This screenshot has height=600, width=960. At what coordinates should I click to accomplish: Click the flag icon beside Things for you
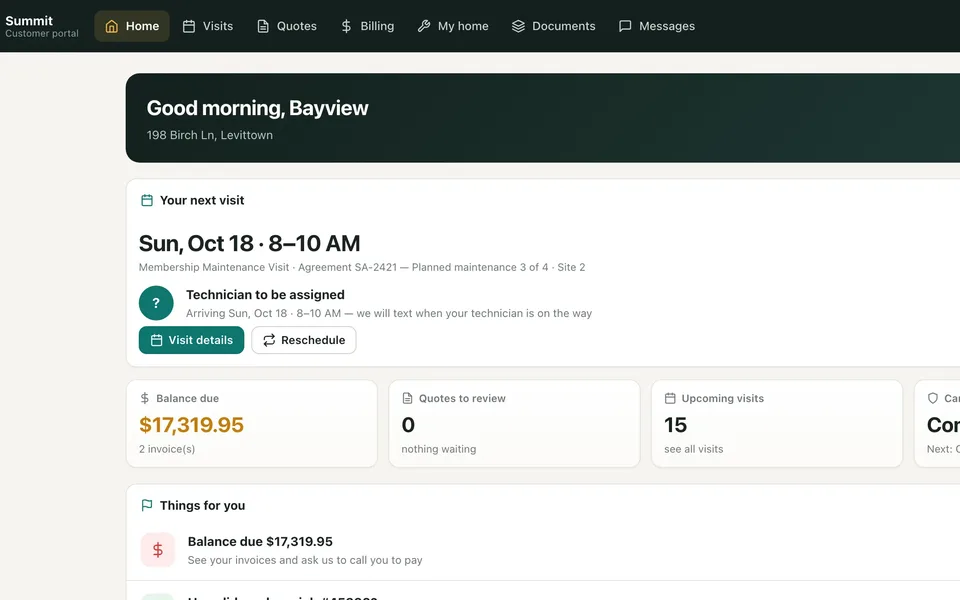[x=147, y=505]
